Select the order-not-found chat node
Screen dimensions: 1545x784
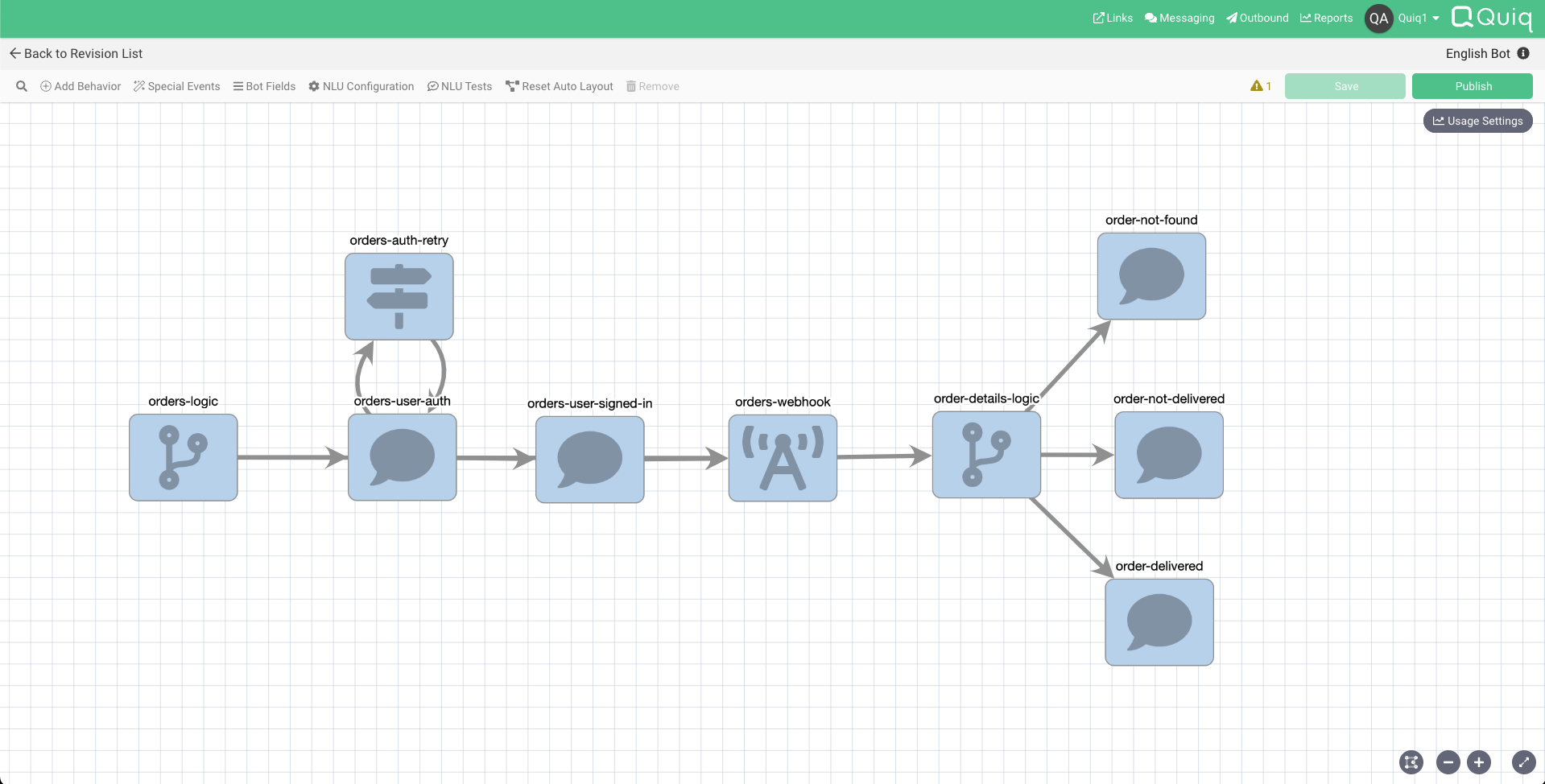1151,276
